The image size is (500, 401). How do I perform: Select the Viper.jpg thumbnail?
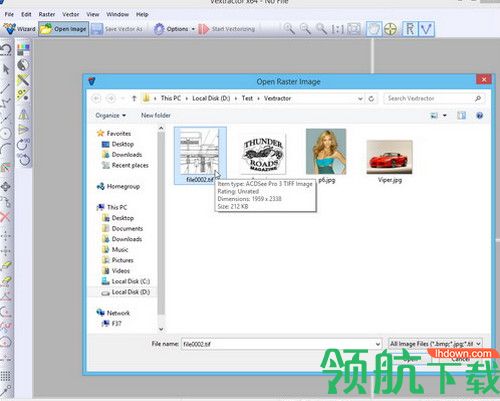coord(389,157)
